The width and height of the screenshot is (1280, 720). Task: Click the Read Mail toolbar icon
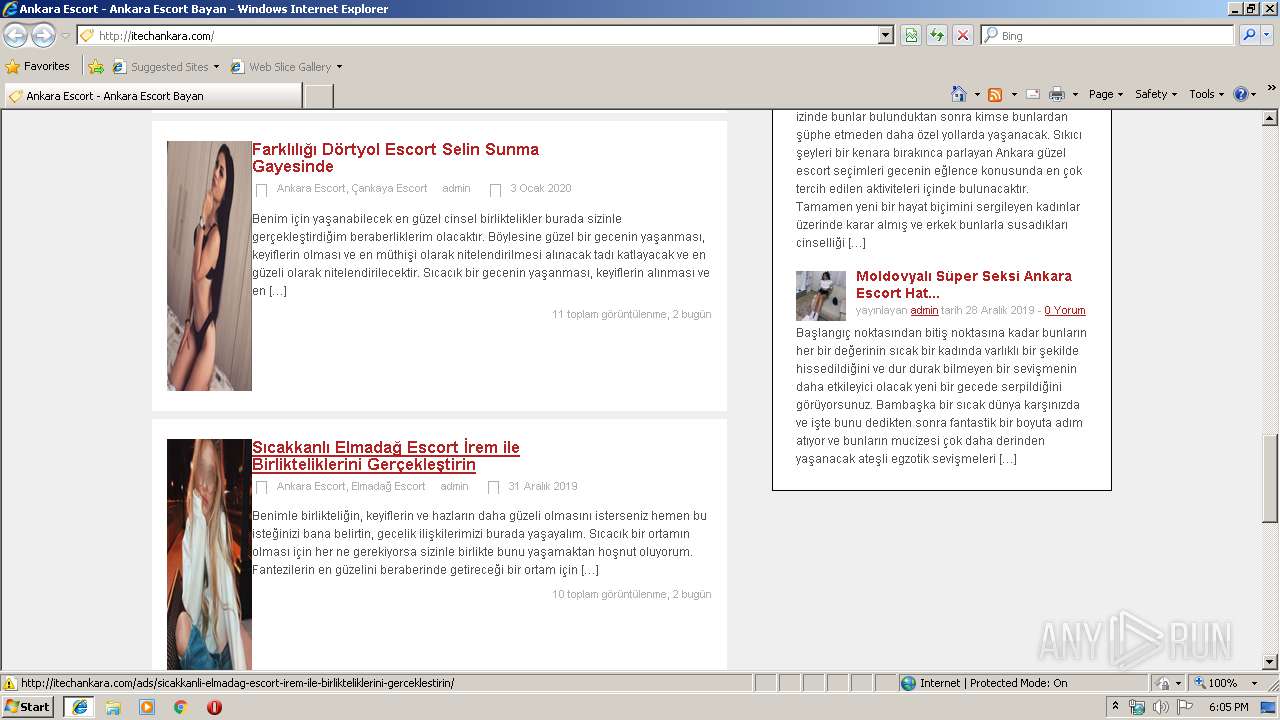click(x=1033, y=94)
